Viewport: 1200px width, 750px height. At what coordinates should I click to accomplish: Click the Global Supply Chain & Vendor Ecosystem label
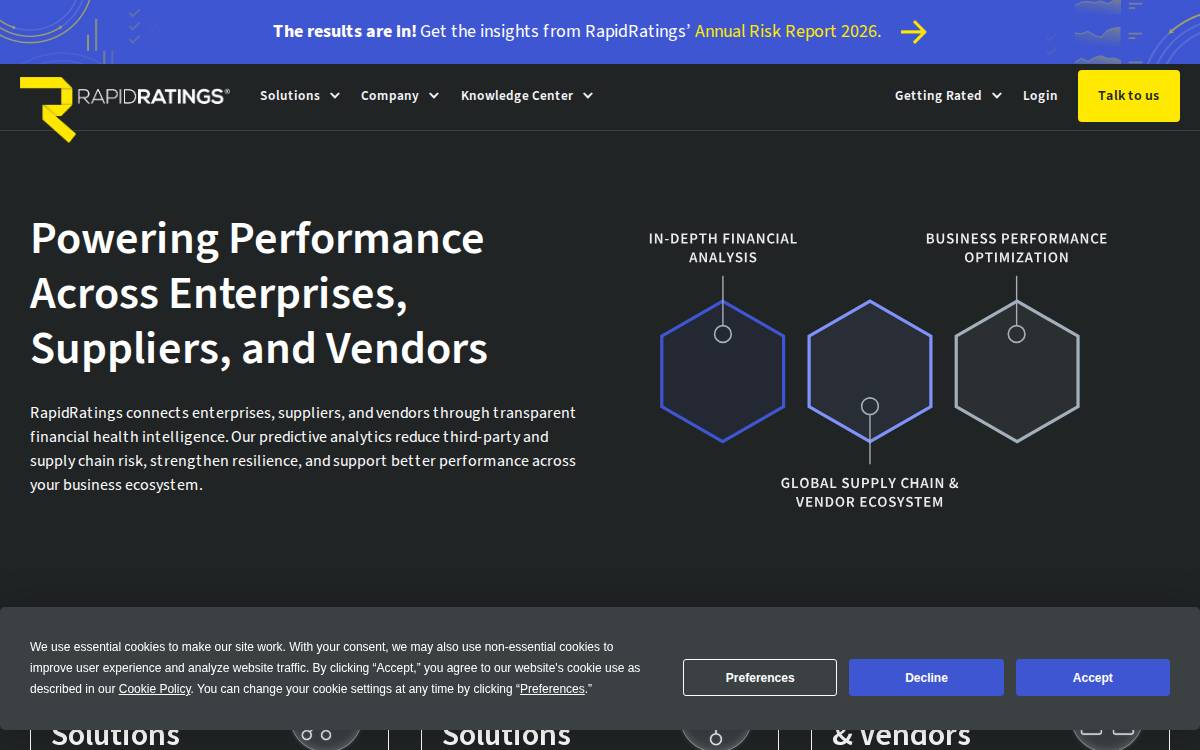click(x=870, y=492)
